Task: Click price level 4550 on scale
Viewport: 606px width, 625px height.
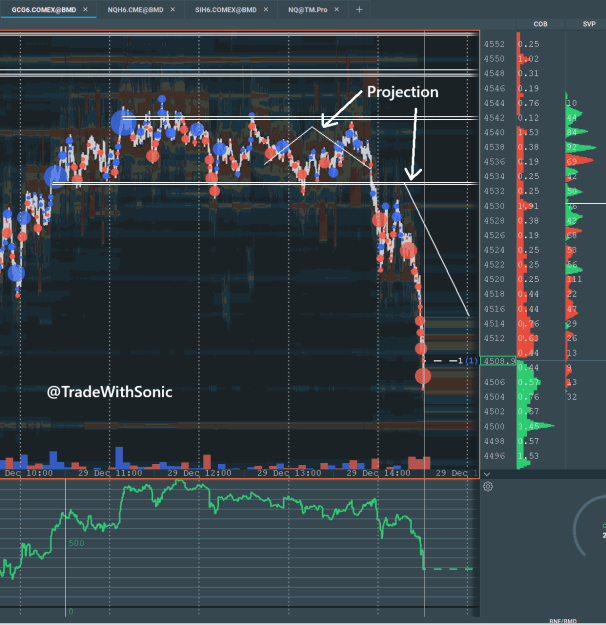Action: tap(494, 59)
